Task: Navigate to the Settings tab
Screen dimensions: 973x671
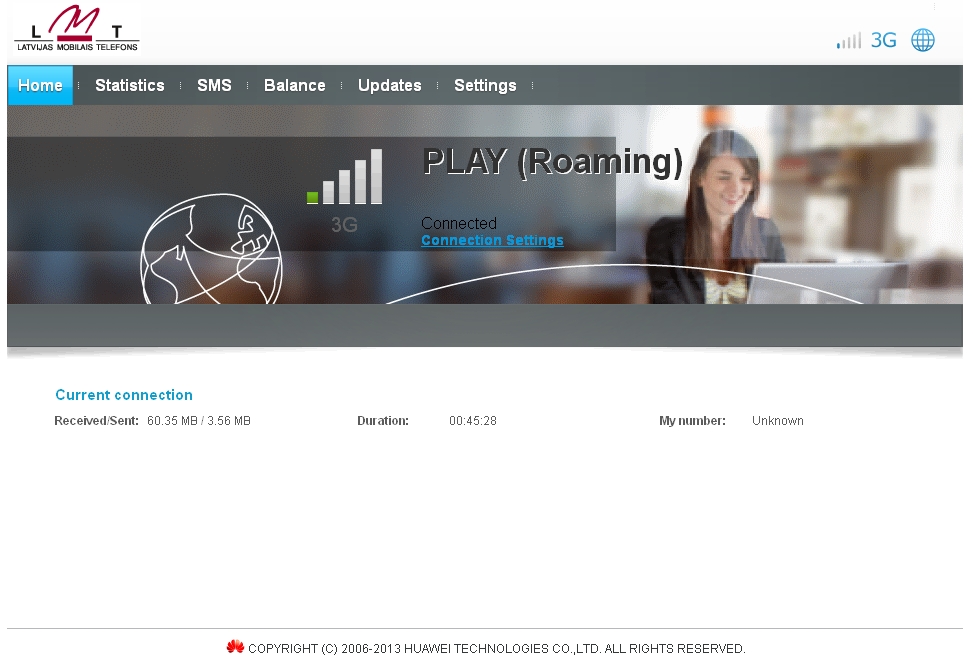Action: 485,85
